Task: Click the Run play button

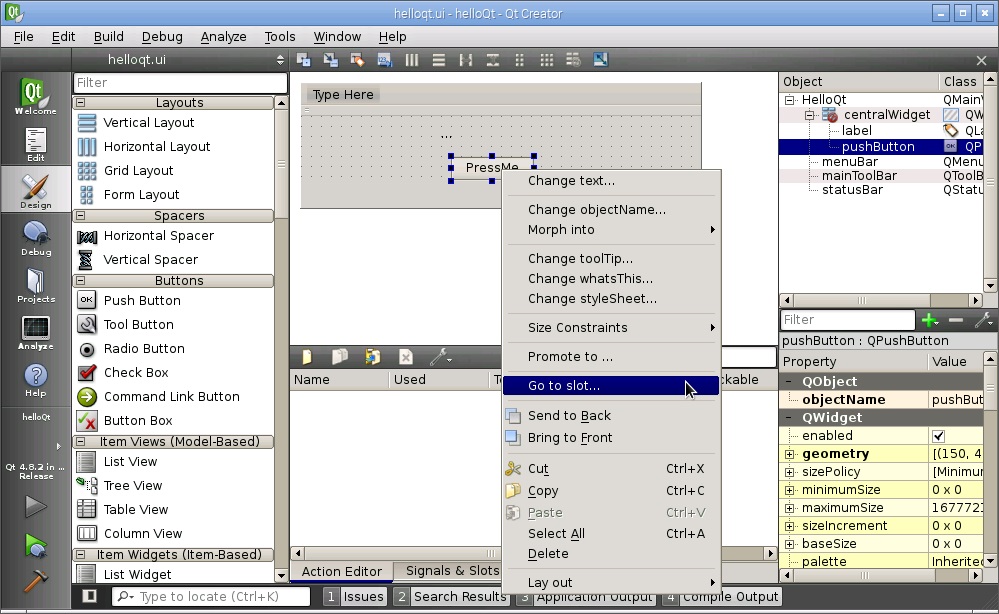Action: coord(35,506)
